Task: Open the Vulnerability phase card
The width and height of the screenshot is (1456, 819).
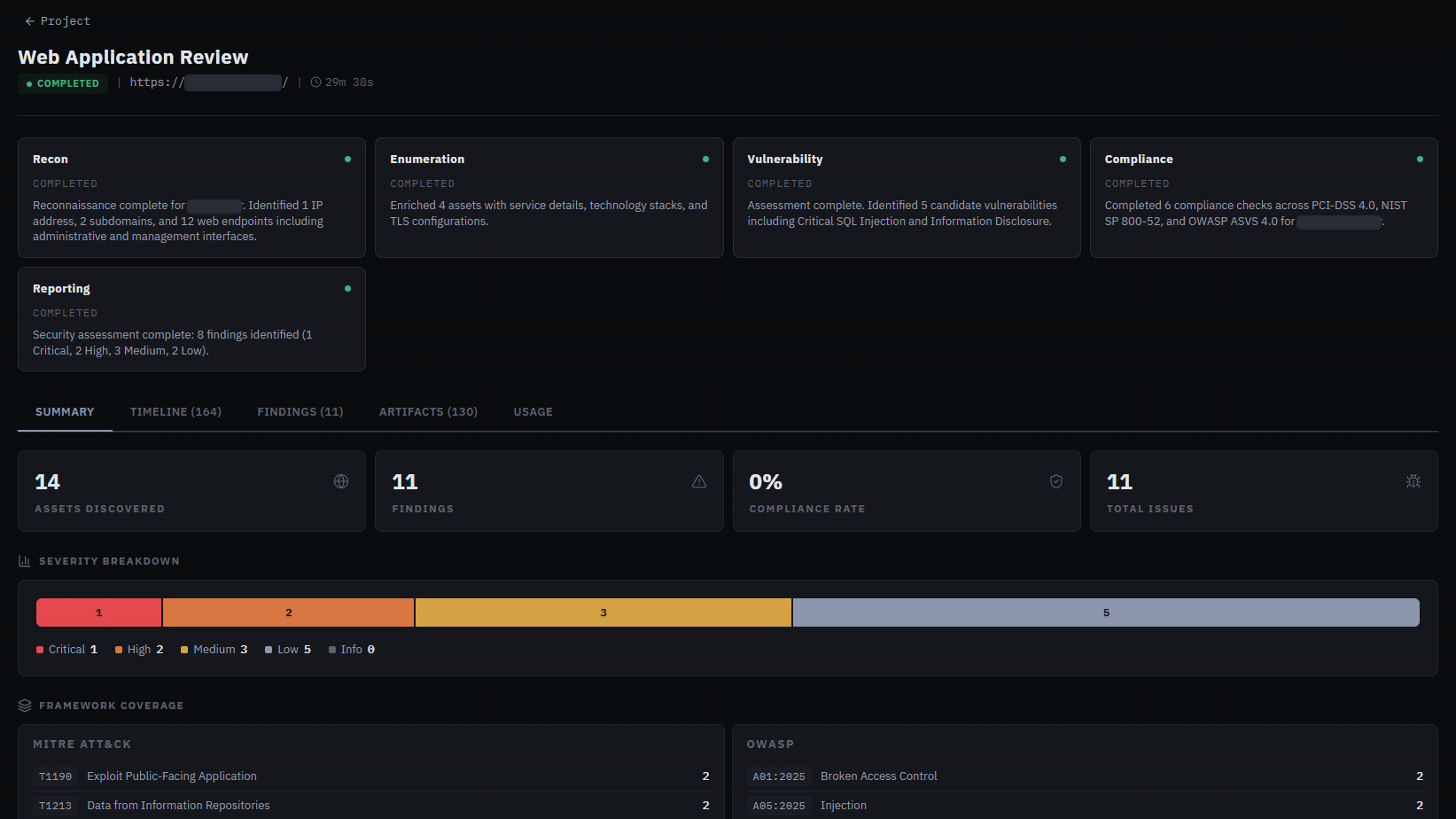Action: [x=907, y=198]
